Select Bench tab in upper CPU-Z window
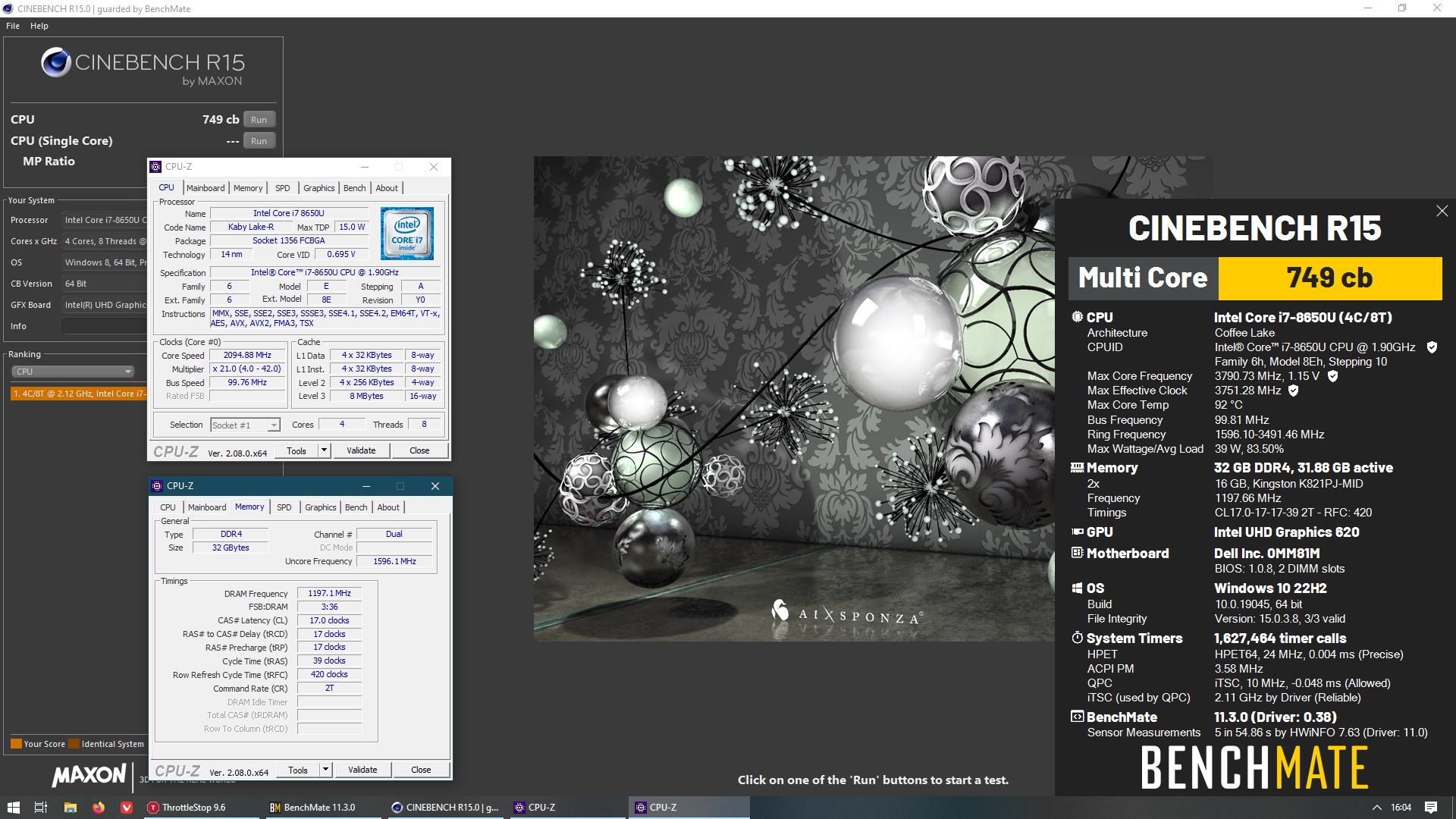The height and width of the screenshot is (819, 1456). [x=354, y=188]
